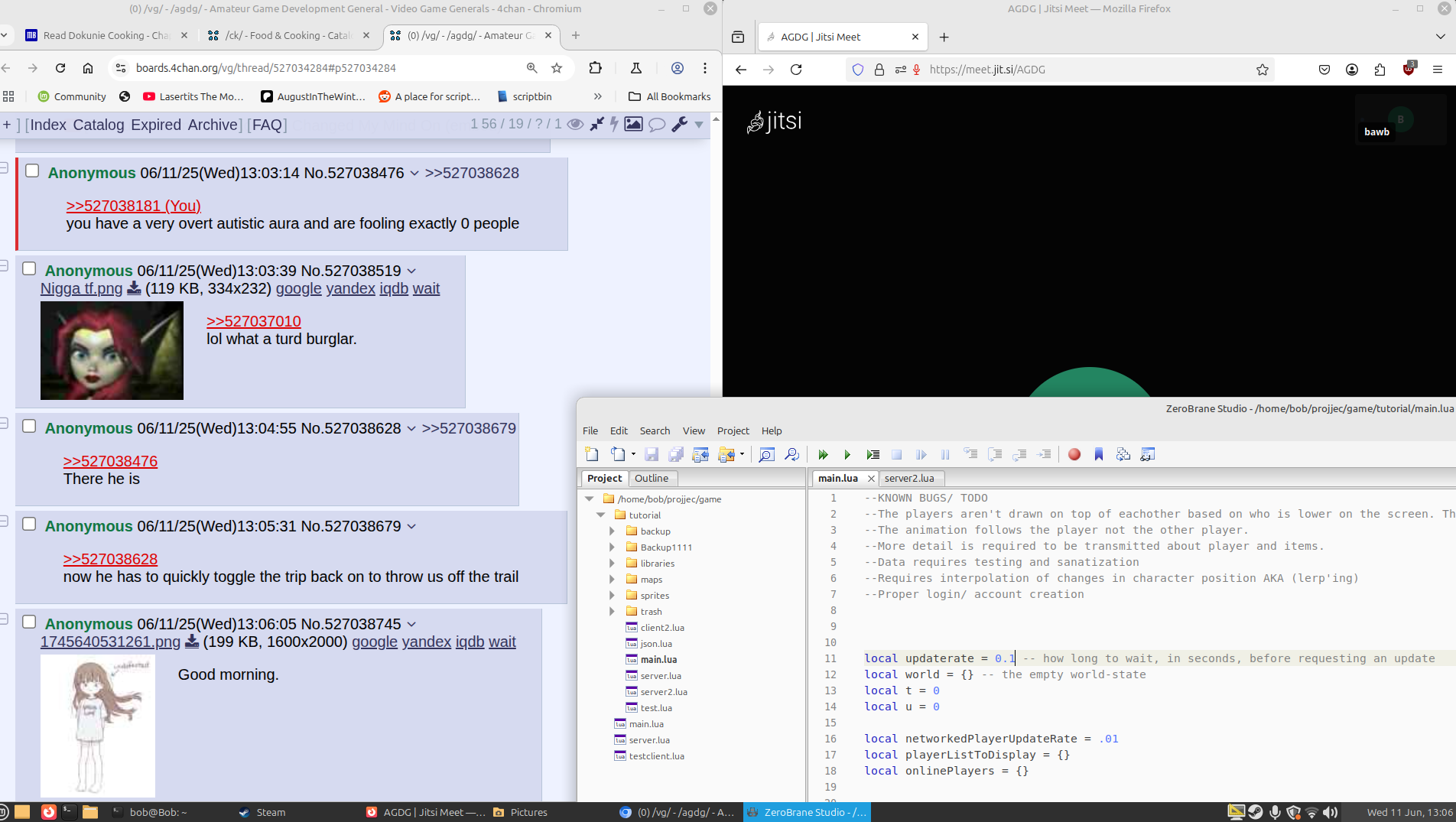The image size is (1456, 822).
Task: Open the Stack window toolbar icon
Action: coord(1123,454)
